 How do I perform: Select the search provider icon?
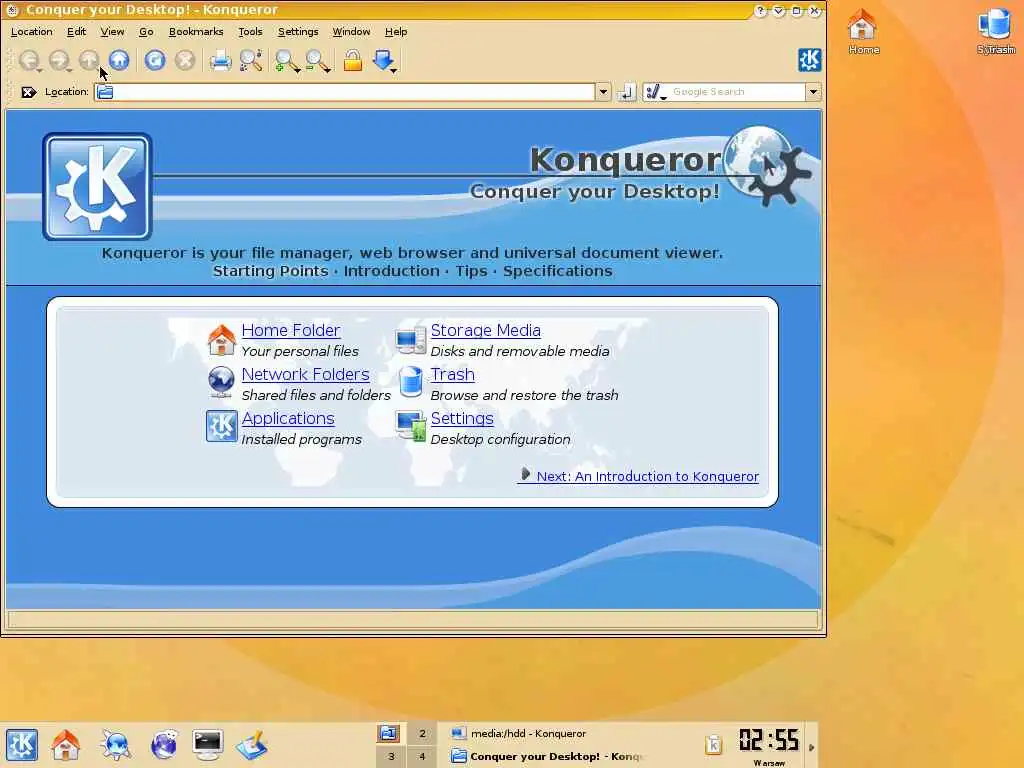click(655, 92)
